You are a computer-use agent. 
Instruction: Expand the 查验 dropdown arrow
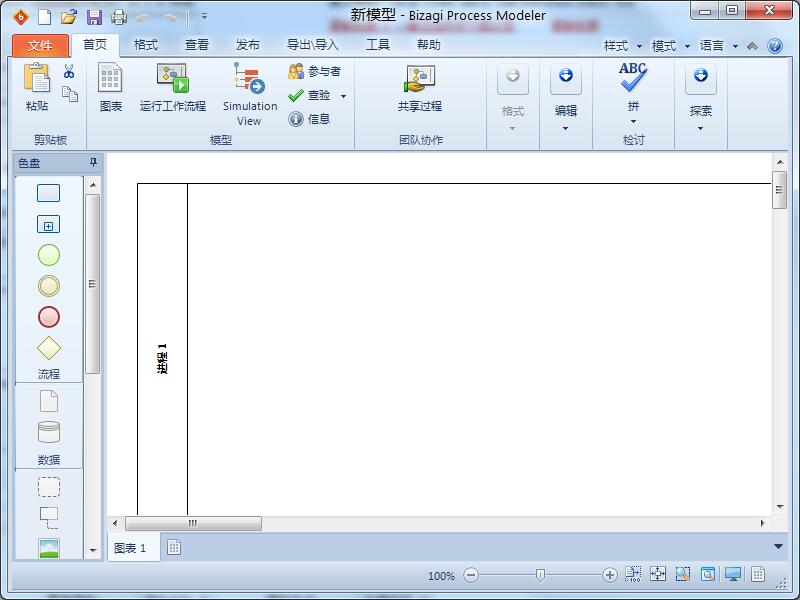(x=343, y=96)
